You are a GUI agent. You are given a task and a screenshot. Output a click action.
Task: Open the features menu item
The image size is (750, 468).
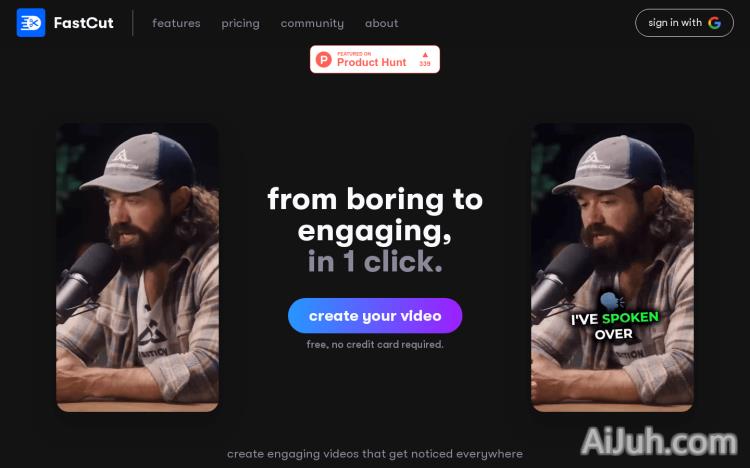pyautogui.click(x=176, y=23)
